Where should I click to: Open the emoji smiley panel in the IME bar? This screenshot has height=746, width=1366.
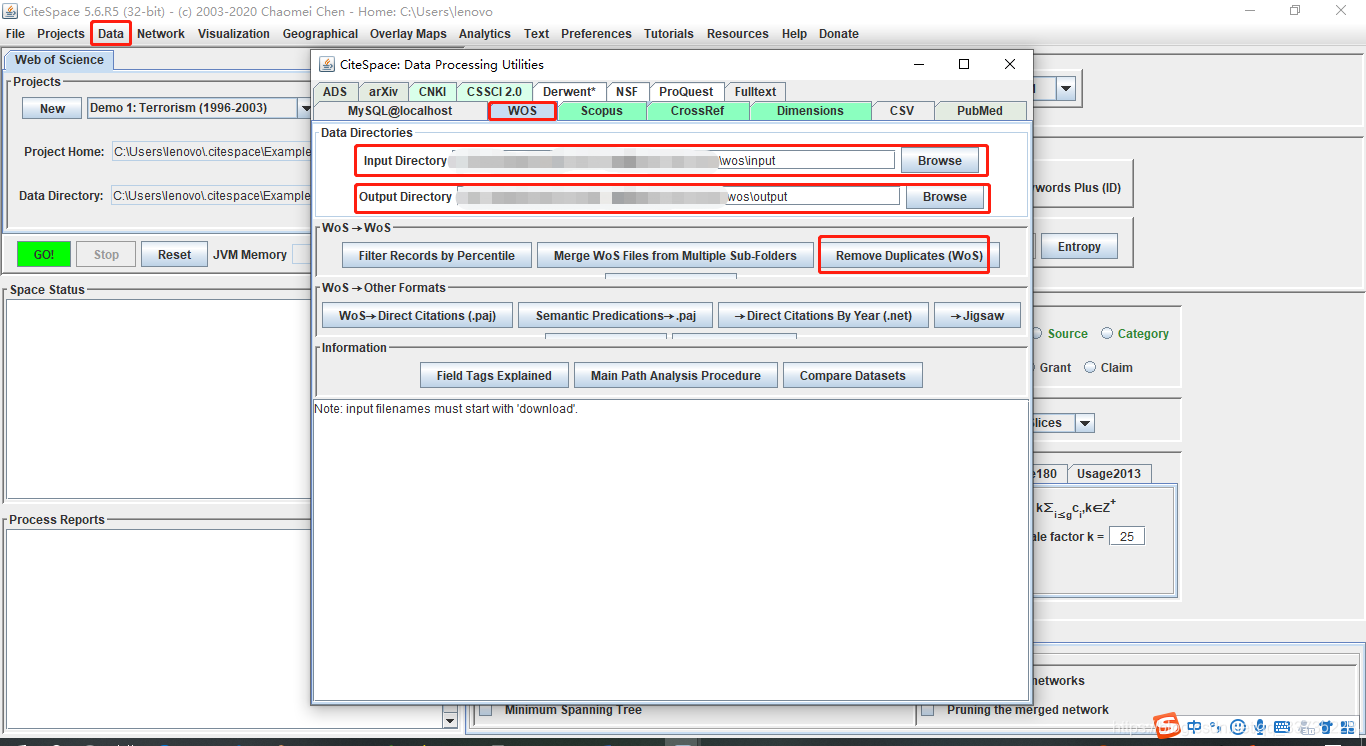click(1238, 727)
